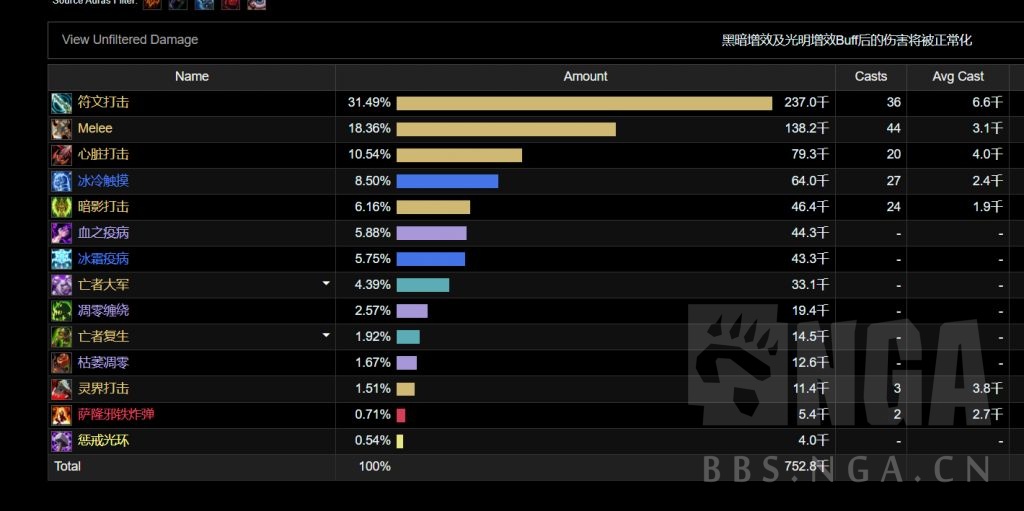This screenshot has width=1024, height=511.
Task: Click the 惩戒光环 aura icon
Action: pos(62,440)
